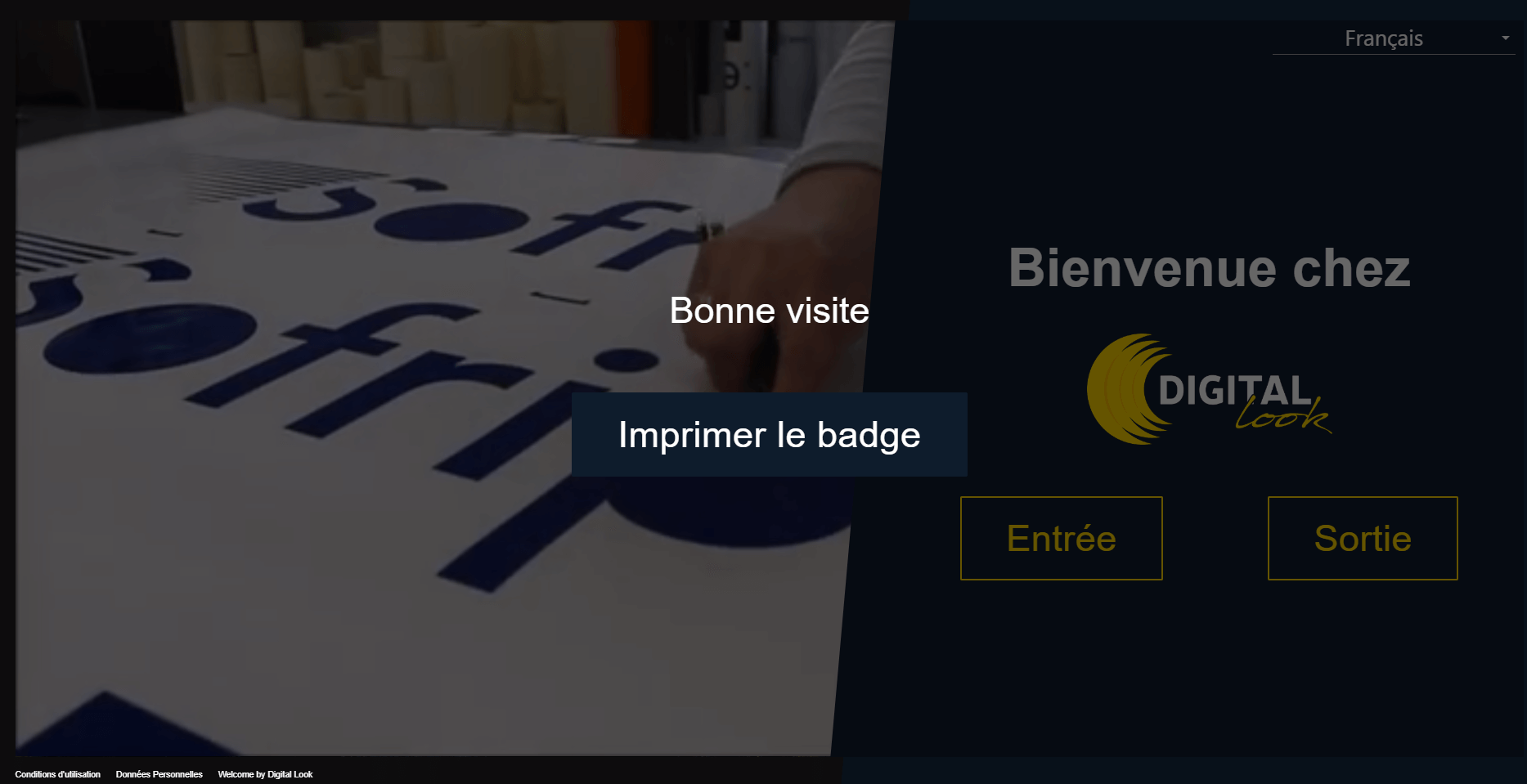Image resolution: width=1527 pixels, height=784 pixels.
Task: Select the Sortie button
Action: click(x=1363, y=538)
